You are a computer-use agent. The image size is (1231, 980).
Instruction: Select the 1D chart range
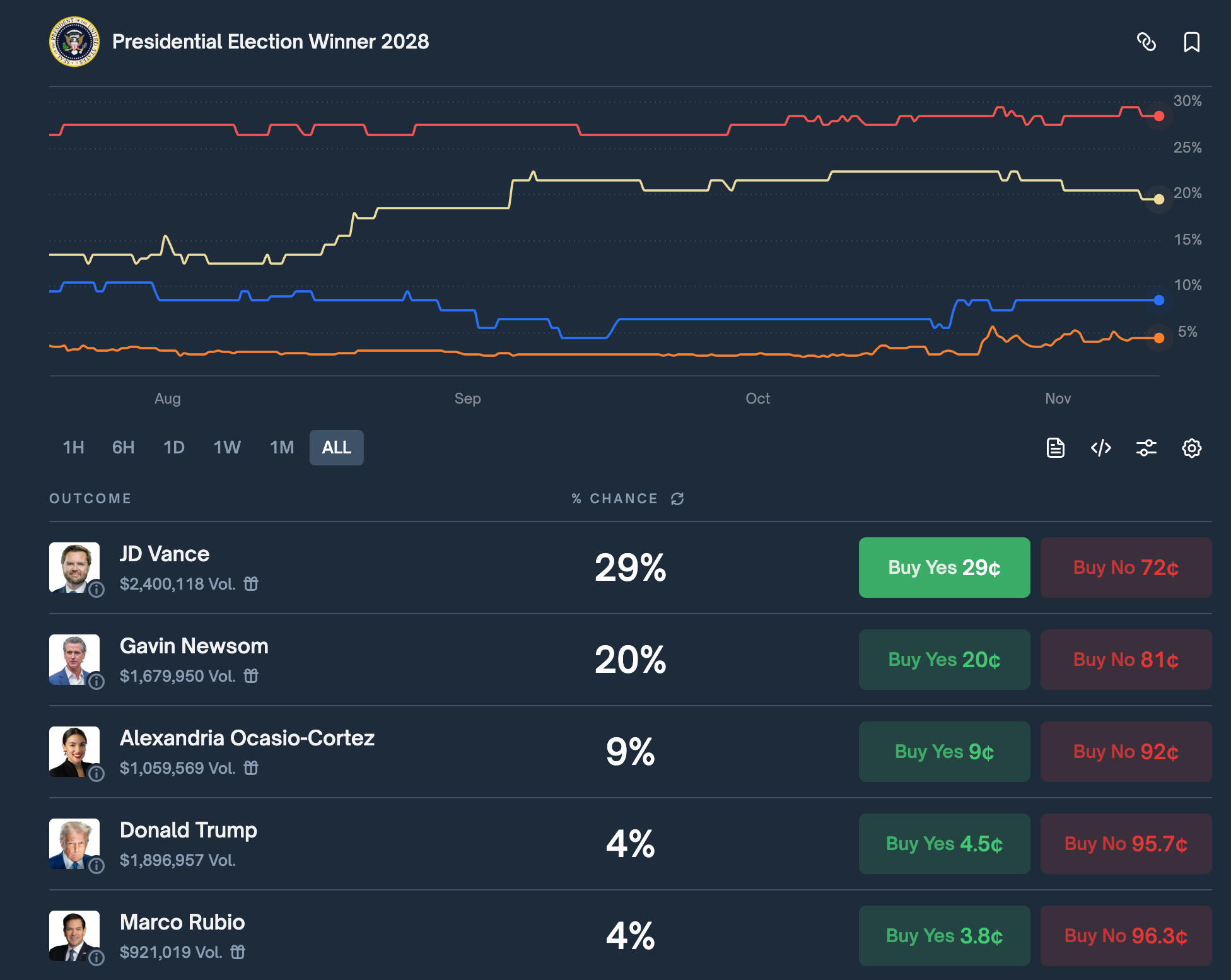click(173, 447)
